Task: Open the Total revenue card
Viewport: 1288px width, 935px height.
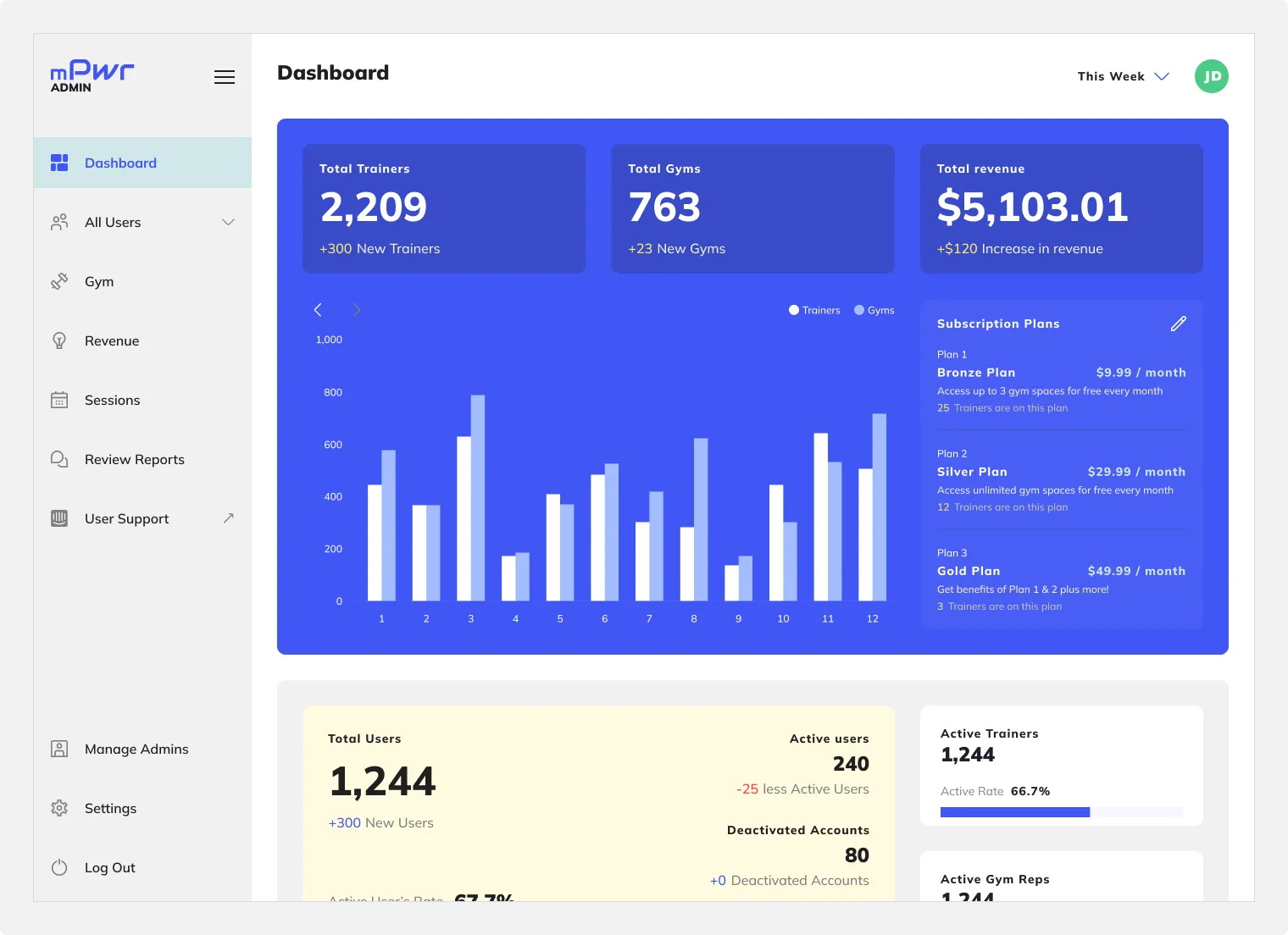Action: [1062, 208]
